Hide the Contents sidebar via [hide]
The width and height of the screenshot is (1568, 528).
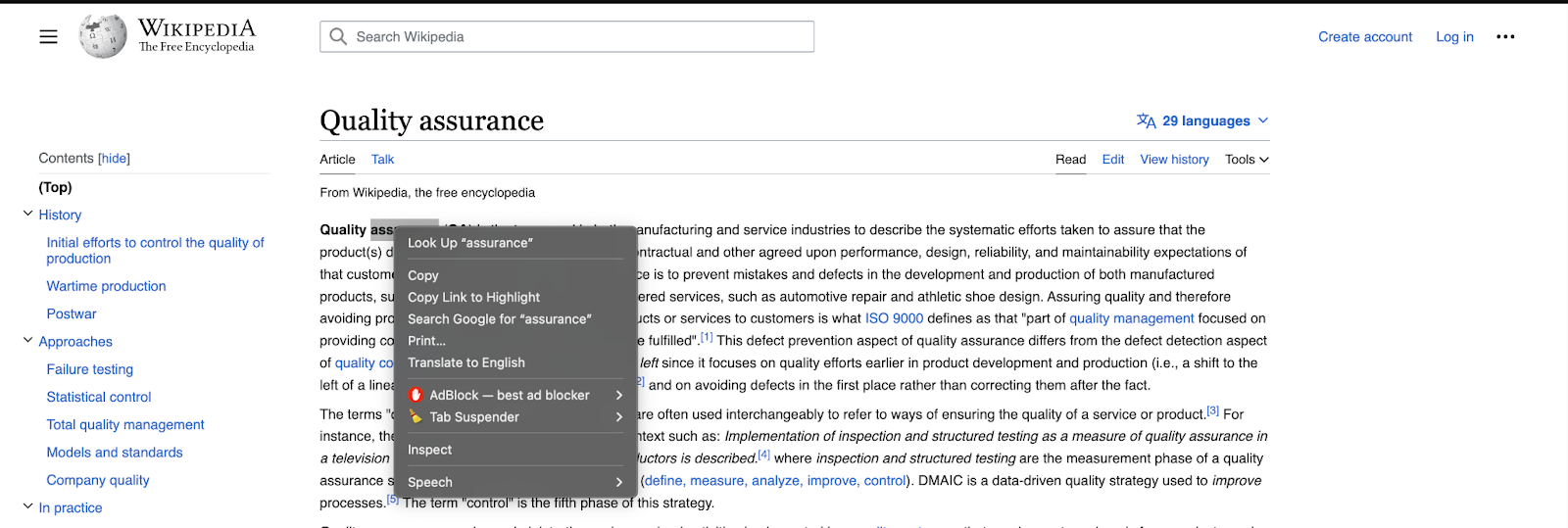[114, 158]
